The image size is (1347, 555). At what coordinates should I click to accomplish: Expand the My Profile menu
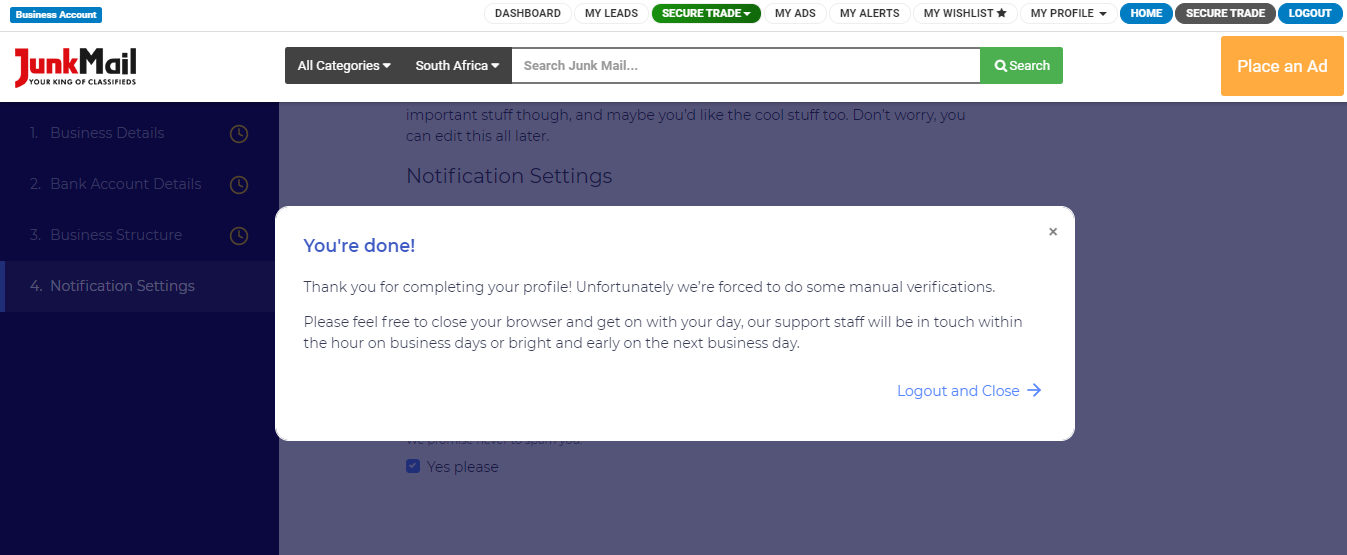point(1068,14)
